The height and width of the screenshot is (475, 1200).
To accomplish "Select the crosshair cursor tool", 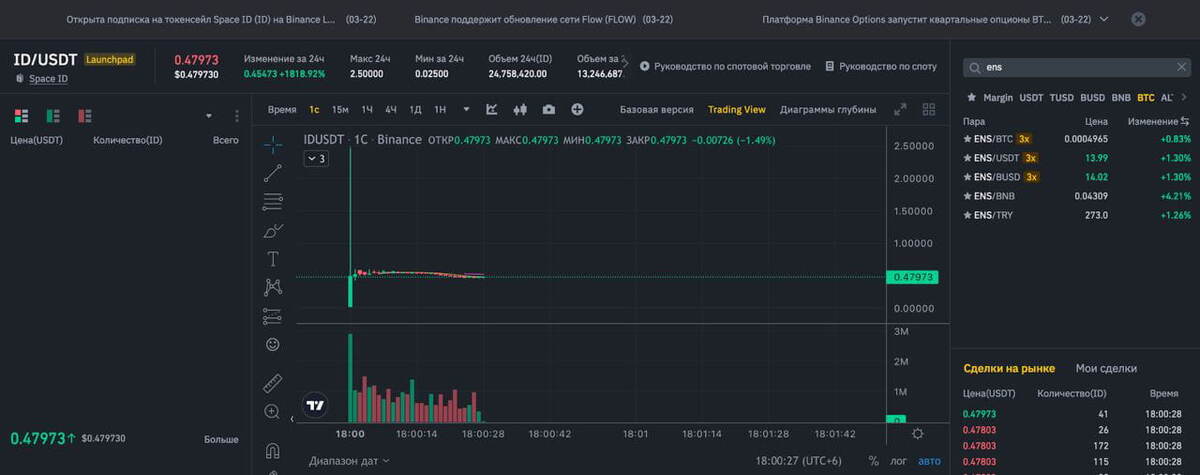I will pos(272,144).
